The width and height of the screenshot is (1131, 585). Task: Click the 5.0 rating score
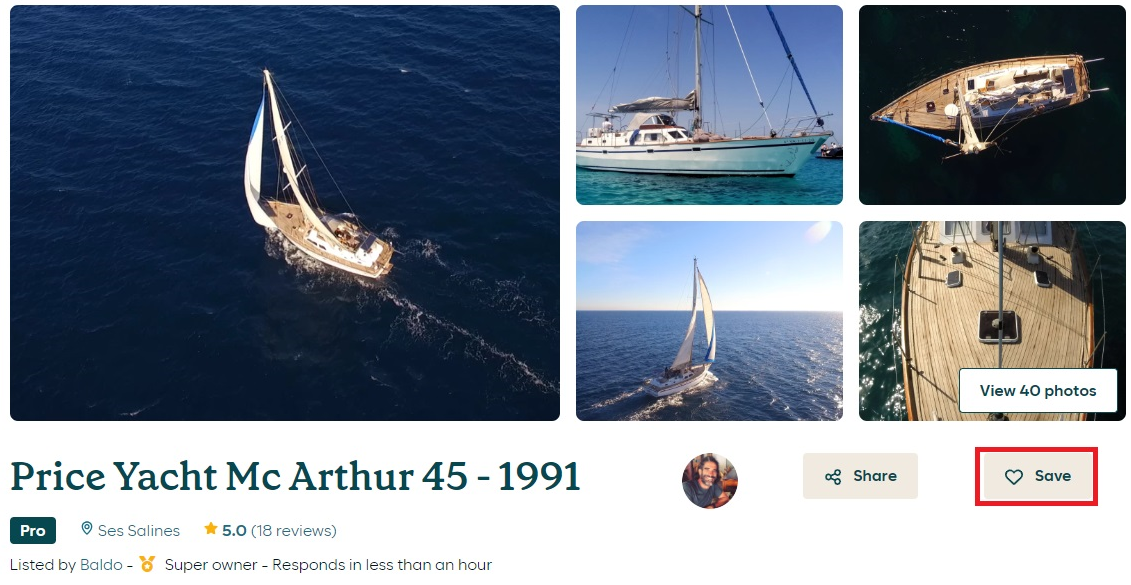click(x=234, y=531)
